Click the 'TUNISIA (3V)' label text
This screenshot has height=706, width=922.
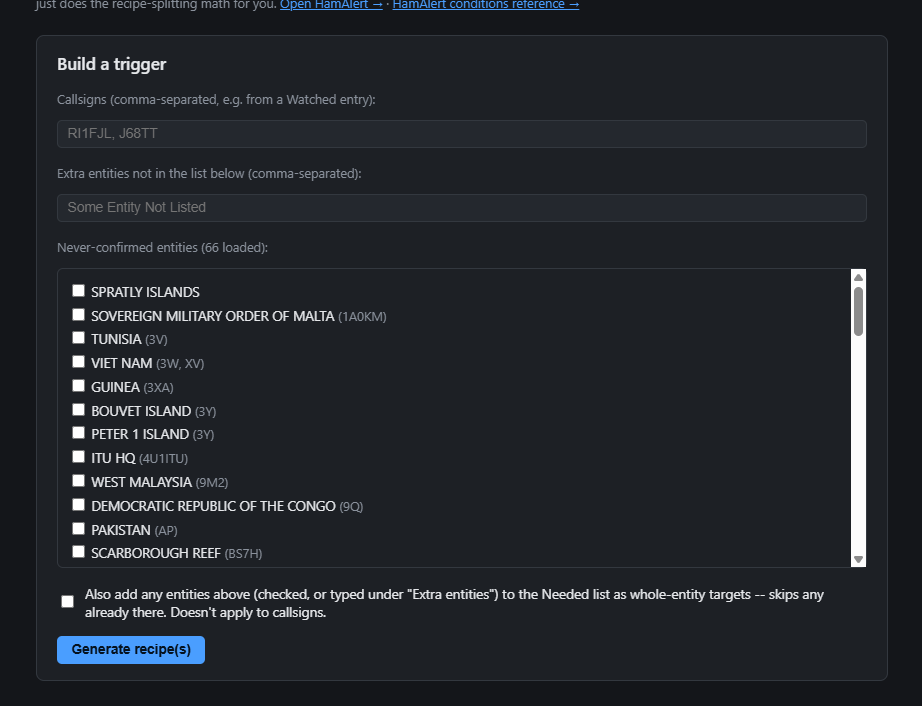point(129,339)
